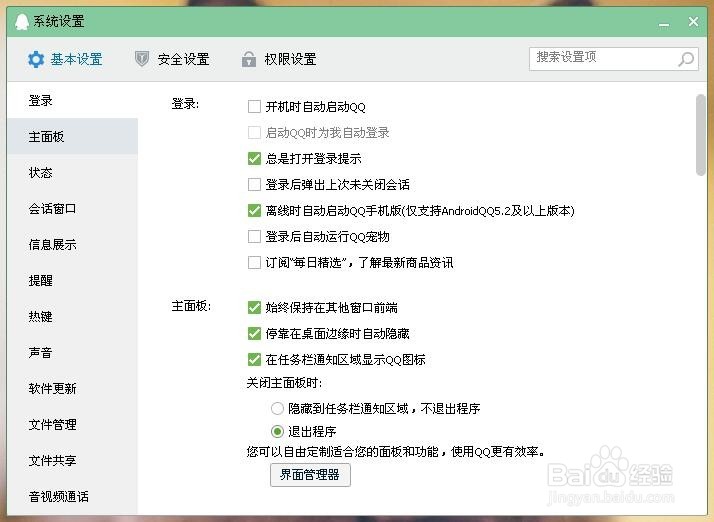Click the magnifier search icon
714x522 pixels.
pyautogui.click(x=686, y=58)
